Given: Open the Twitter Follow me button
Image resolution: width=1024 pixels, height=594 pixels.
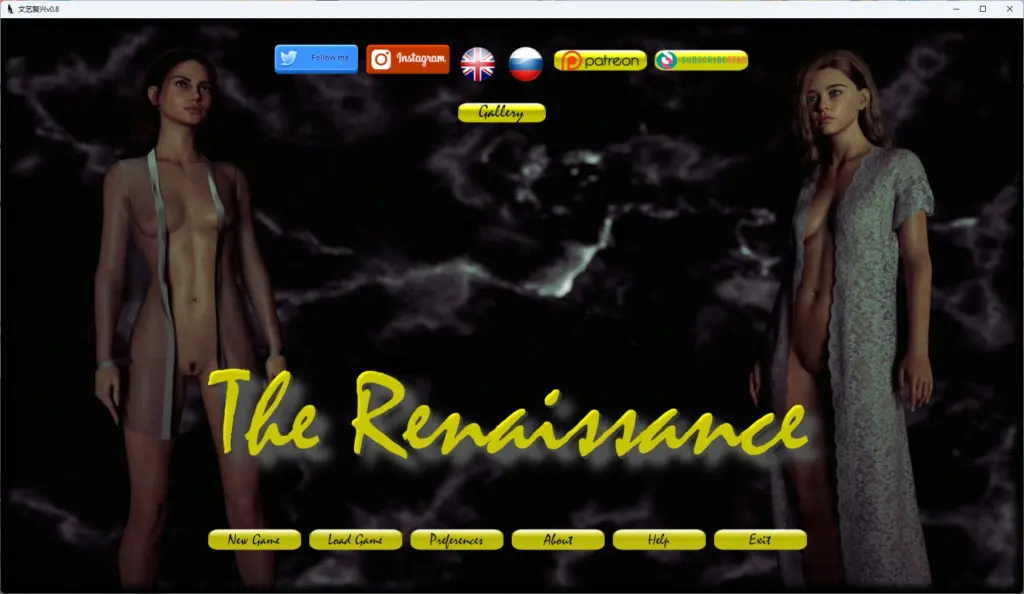Looking at the screenshot, I should click(316, 59).
